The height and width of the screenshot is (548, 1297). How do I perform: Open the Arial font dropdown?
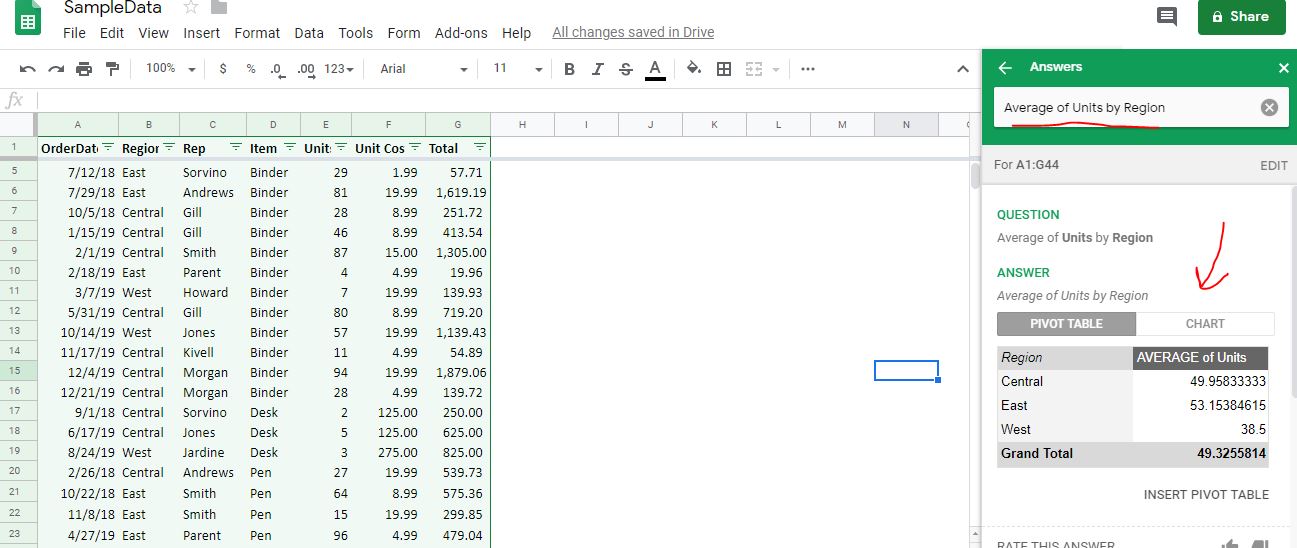click(424, 69)
